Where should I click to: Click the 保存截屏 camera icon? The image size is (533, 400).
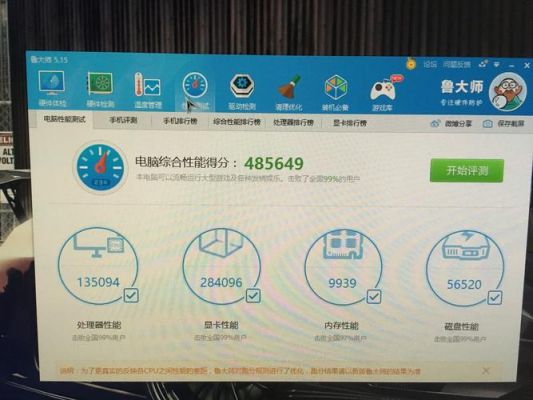pyautogui.click(x=487, y=124)
